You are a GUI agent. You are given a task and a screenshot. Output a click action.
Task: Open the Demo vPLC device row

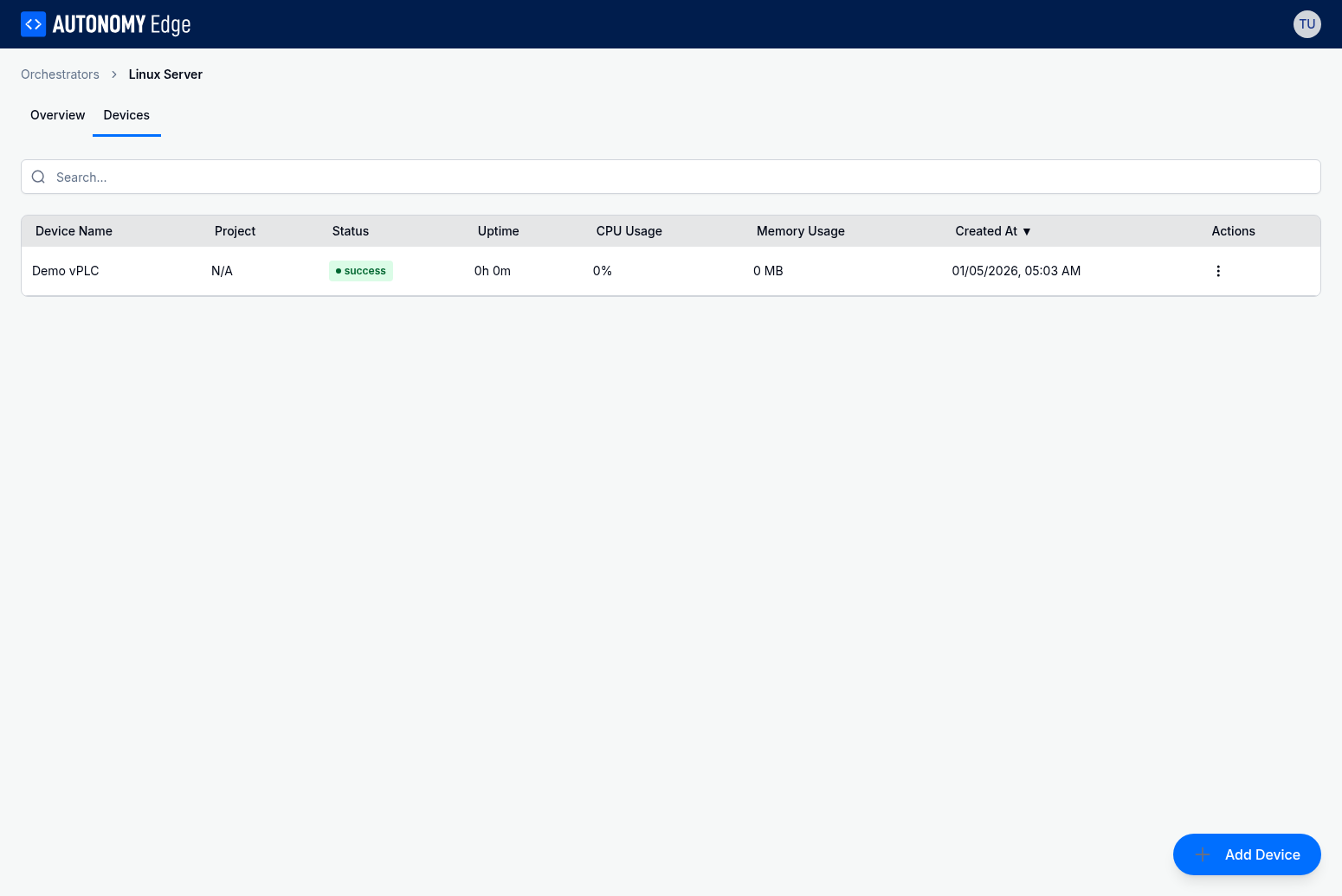coord(671,271)
